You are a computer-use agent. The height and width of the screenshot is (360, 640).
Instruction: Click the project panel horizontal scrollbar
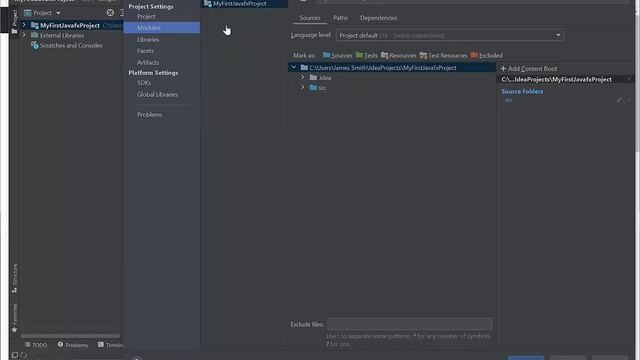(x=70, y=336)
